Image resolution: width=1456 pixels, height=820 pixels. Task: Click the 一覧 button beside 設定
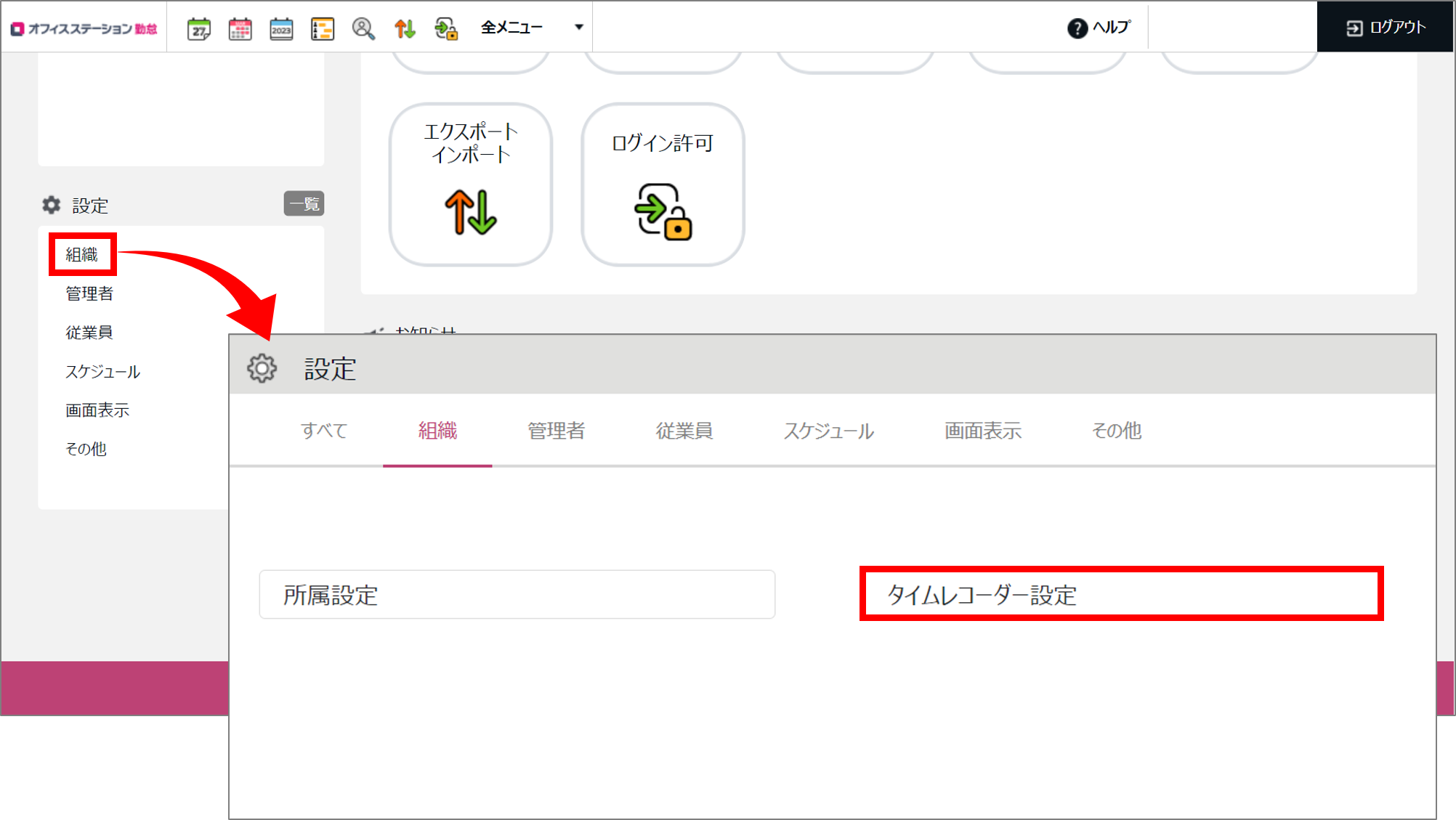point(304,204)
